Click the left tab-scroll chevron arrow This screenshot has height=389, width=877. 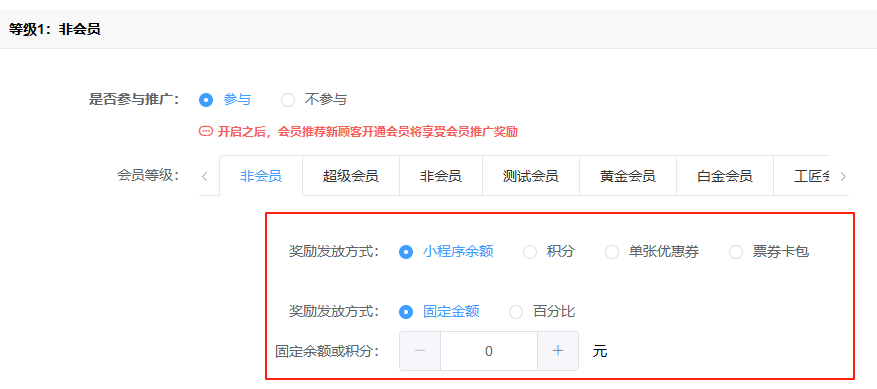205,177
